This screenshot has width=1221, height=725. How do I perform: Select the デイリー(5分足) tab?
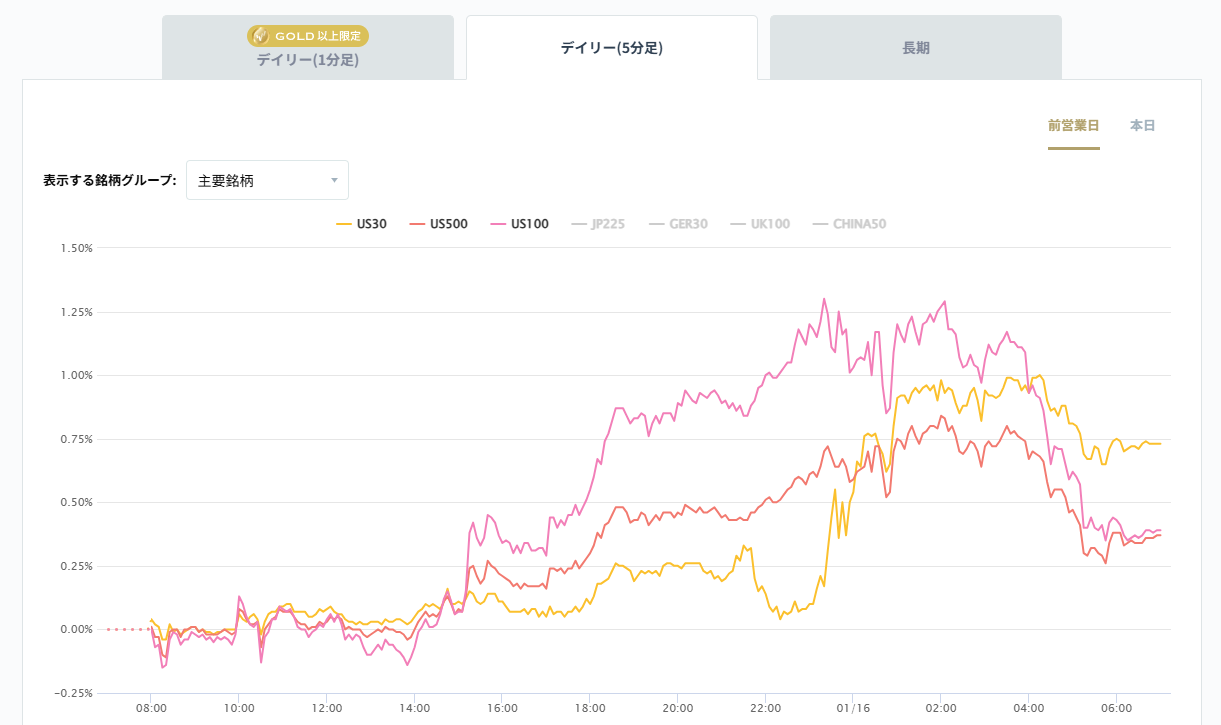[x=611, y=48]
